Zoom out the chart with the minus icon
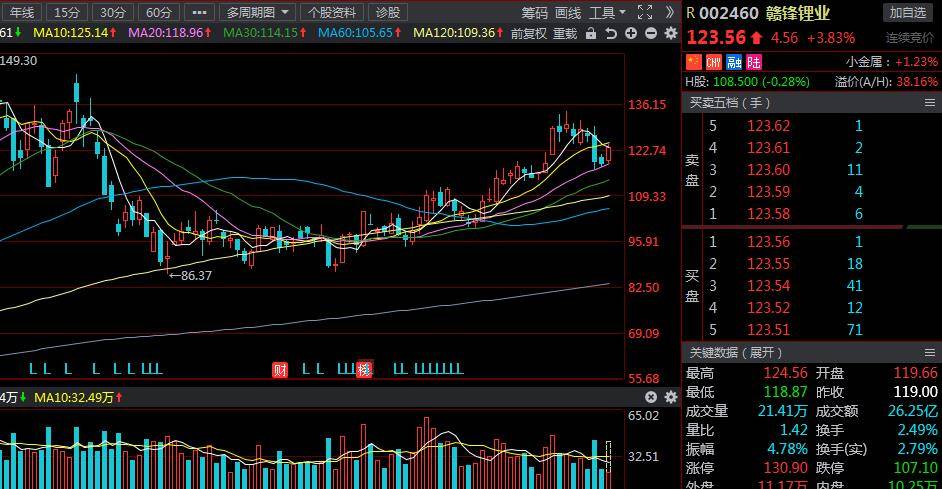 coord(650,33)
